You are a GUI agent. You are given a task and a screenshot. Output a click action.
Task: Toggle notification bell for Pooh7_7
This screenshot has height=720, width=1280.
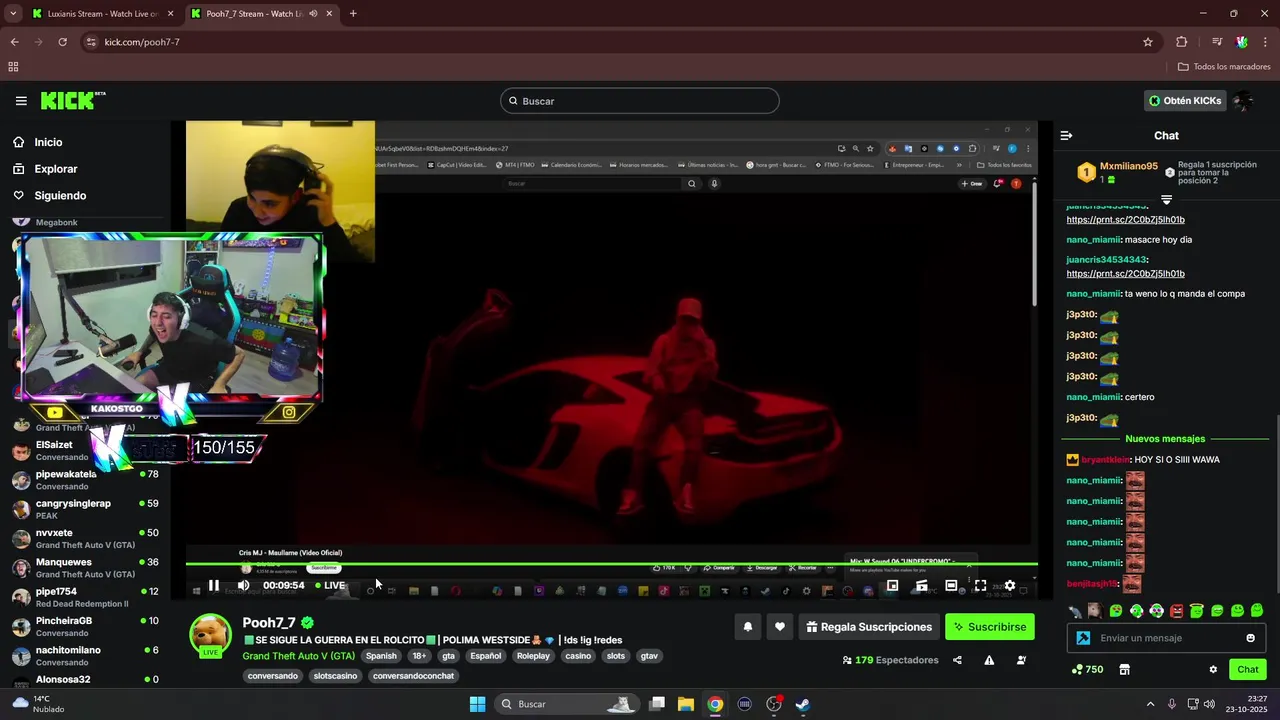click(747, 627)
